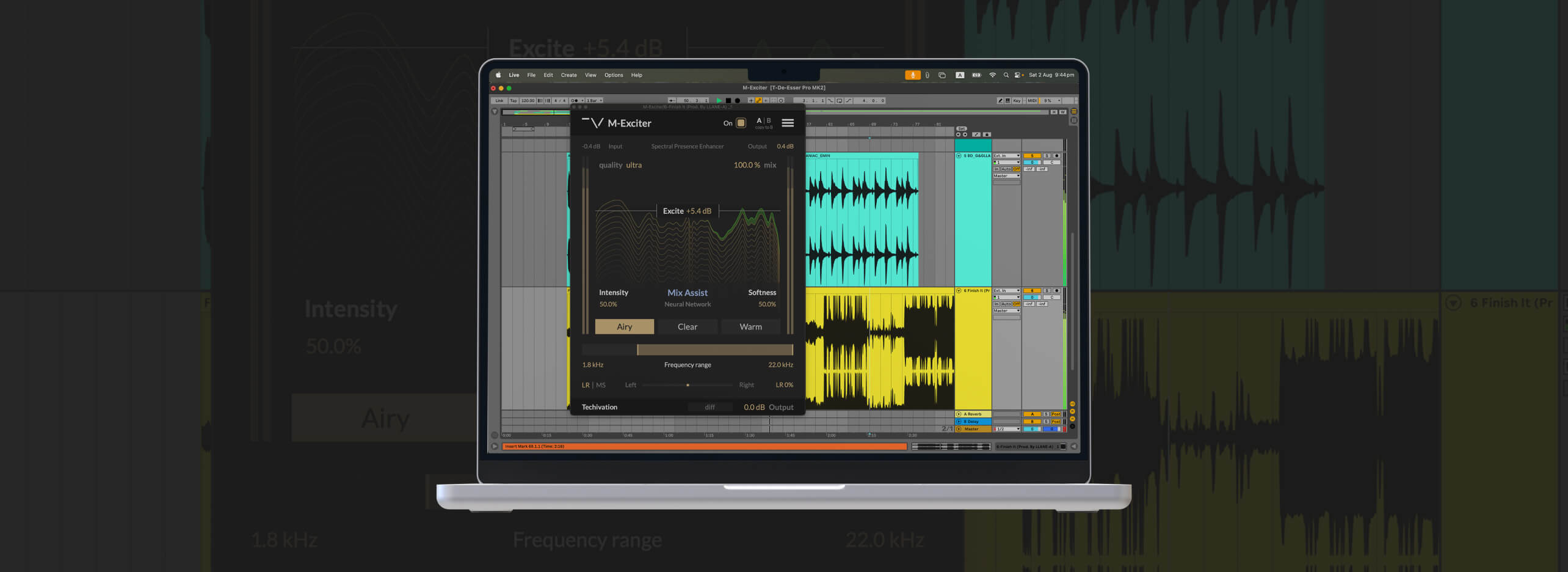The width and height of the screenshot is (1568, 572).
Task: Select the Warm mode button
Action: pyautogui.click(x=750, y=327)
